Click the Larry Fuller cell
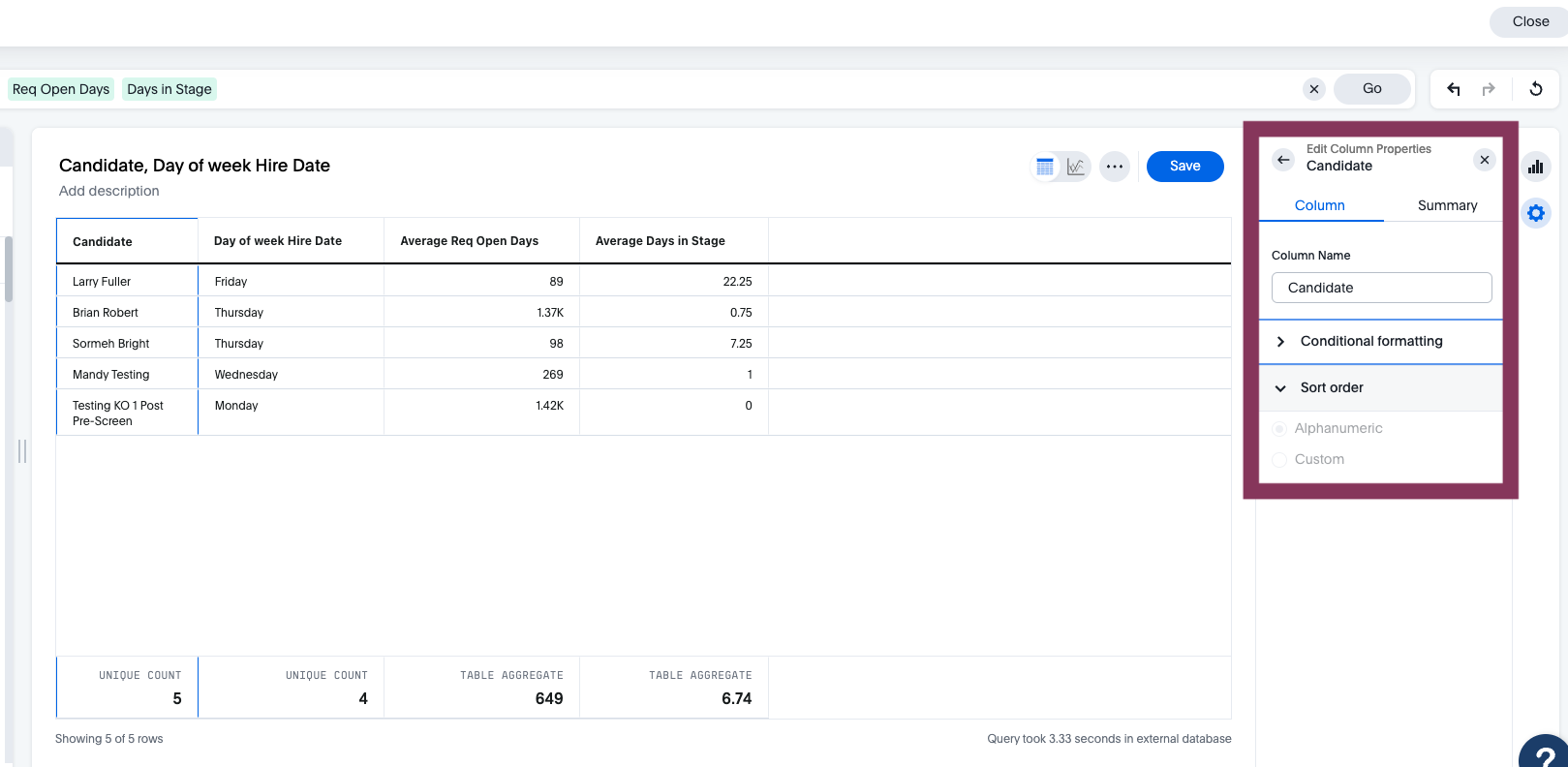 127,282
